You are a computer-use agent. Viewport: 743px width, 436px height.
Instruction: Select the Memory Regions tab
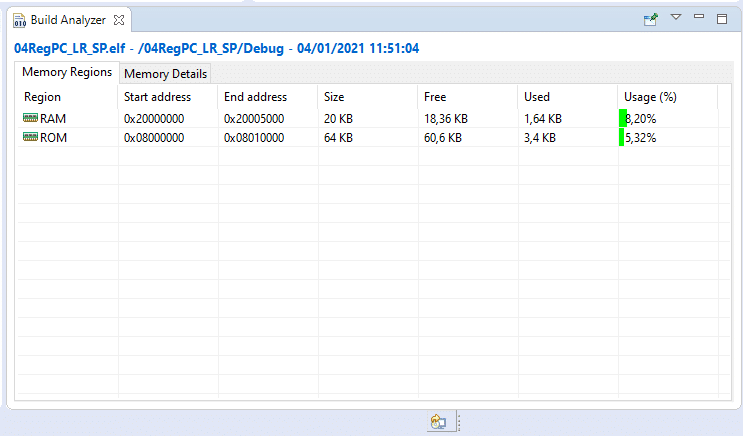pos(67,73)
